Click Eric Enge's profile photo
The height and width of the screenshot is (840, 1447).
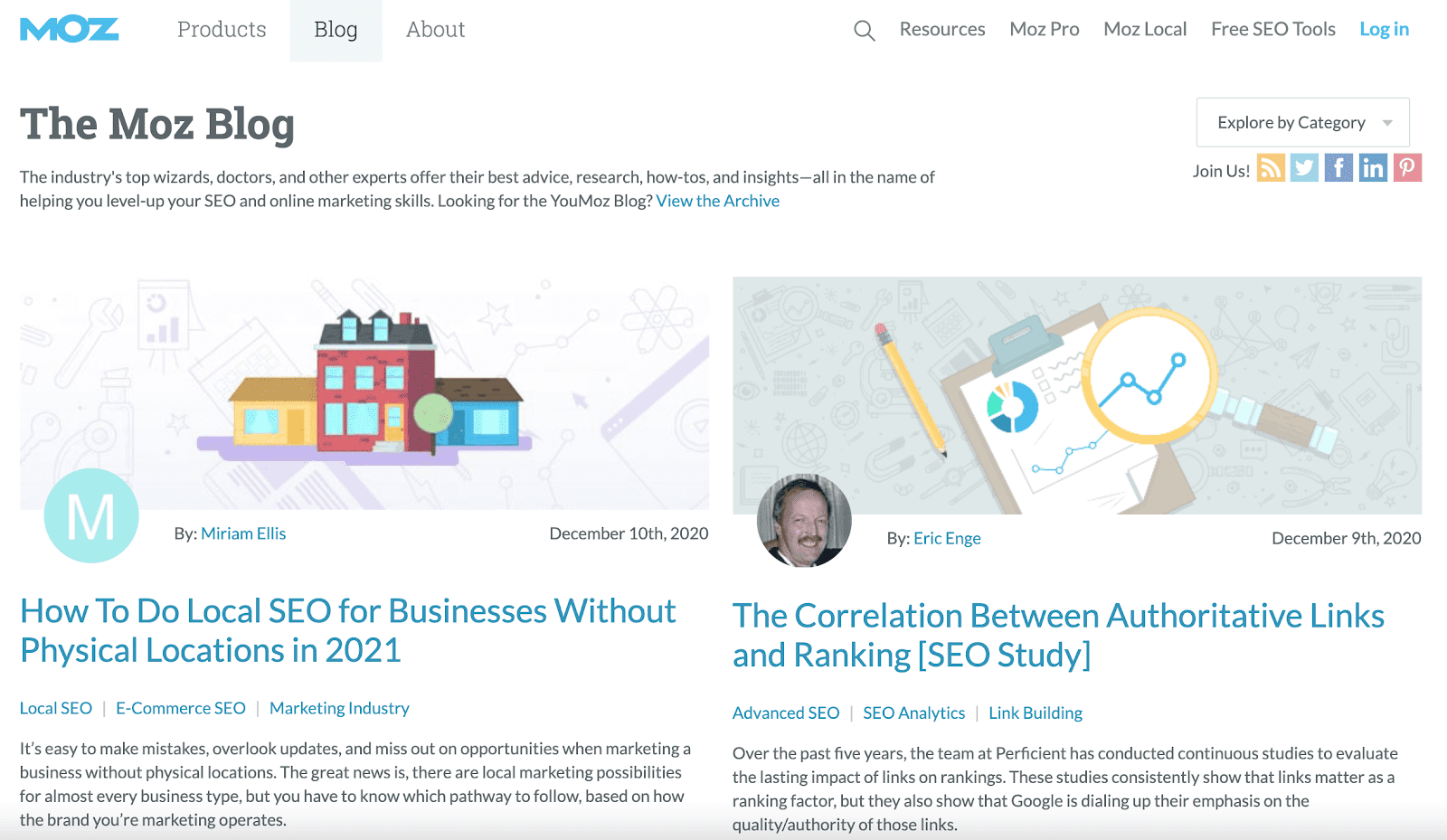pyautogui.click(x=804, y=521)
